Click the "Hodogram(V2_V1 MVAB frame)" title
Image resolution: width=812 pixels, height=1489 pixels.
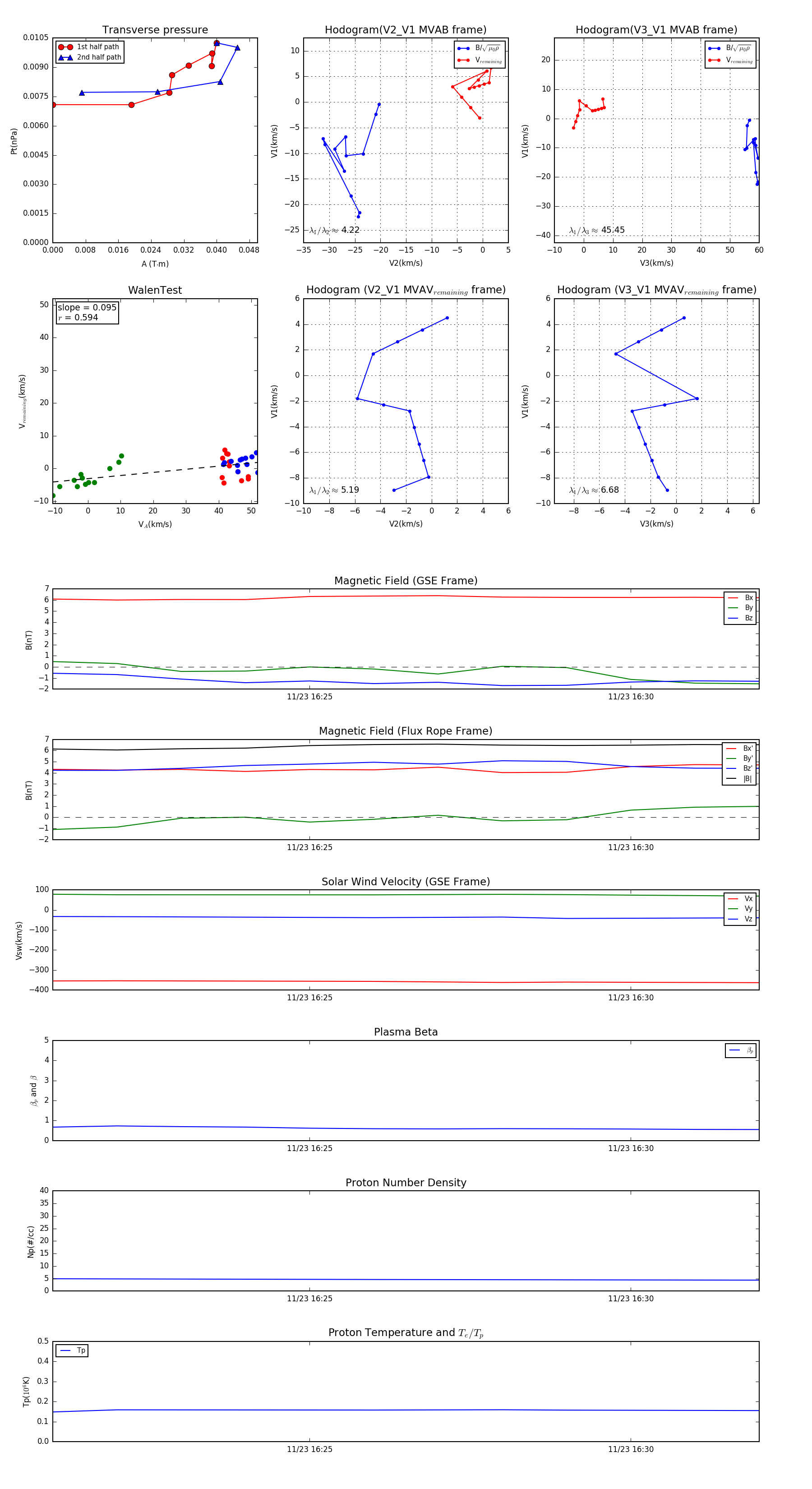coord(406,30)
